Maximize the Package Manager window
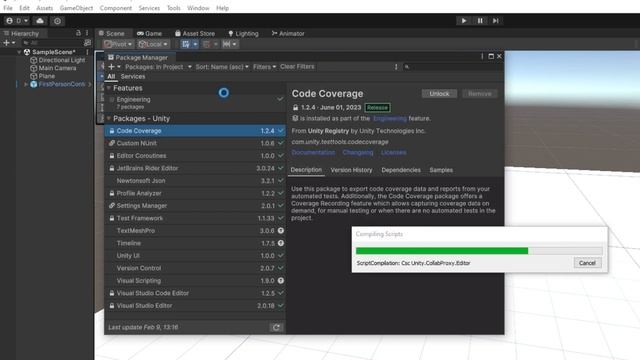Image resolution: width=640 pixels, height=360 pixels. click(491, 56)
